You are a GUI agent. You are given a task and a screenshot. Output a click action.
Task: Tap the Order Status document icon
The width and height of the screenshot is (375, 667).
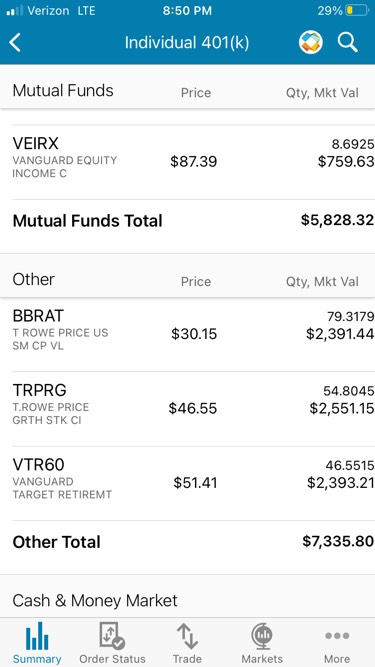(112, 636)
